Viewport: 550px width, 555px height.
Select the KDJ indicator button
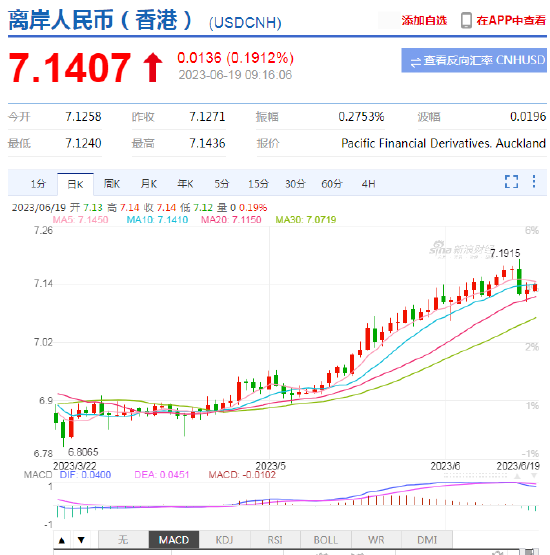[224, 540]
